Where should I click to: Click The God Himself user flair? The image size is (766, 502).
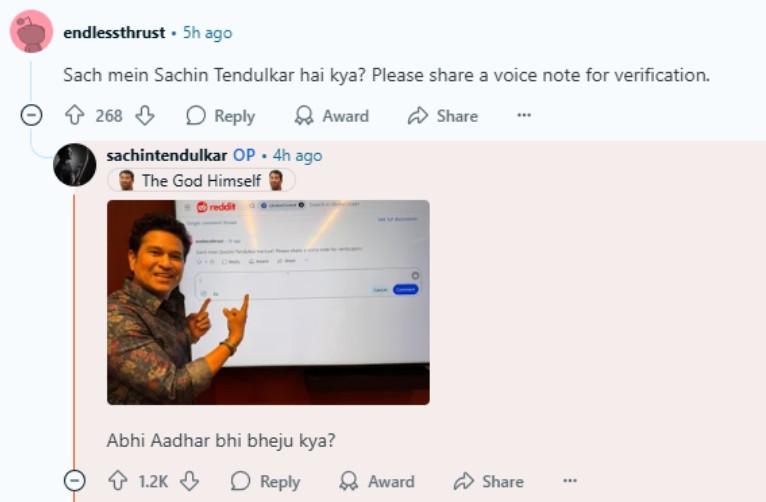pyautogui.click(x=201, y=181)
